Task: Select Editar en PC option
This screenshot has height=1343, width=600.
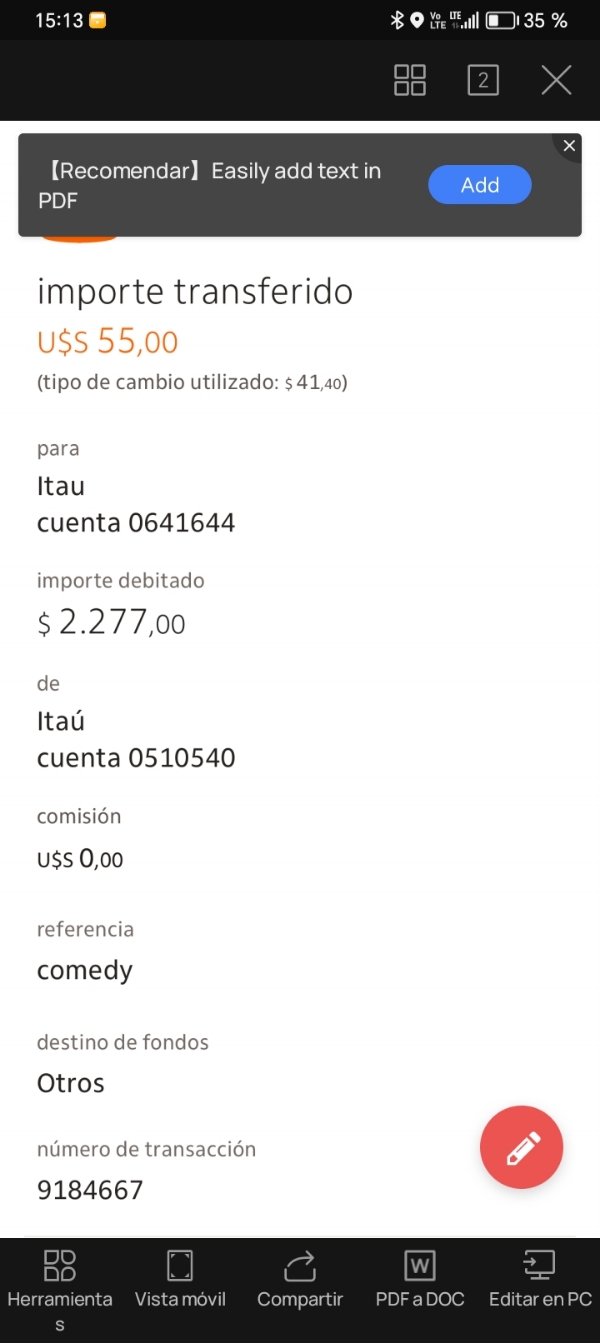Action: 540,1280
